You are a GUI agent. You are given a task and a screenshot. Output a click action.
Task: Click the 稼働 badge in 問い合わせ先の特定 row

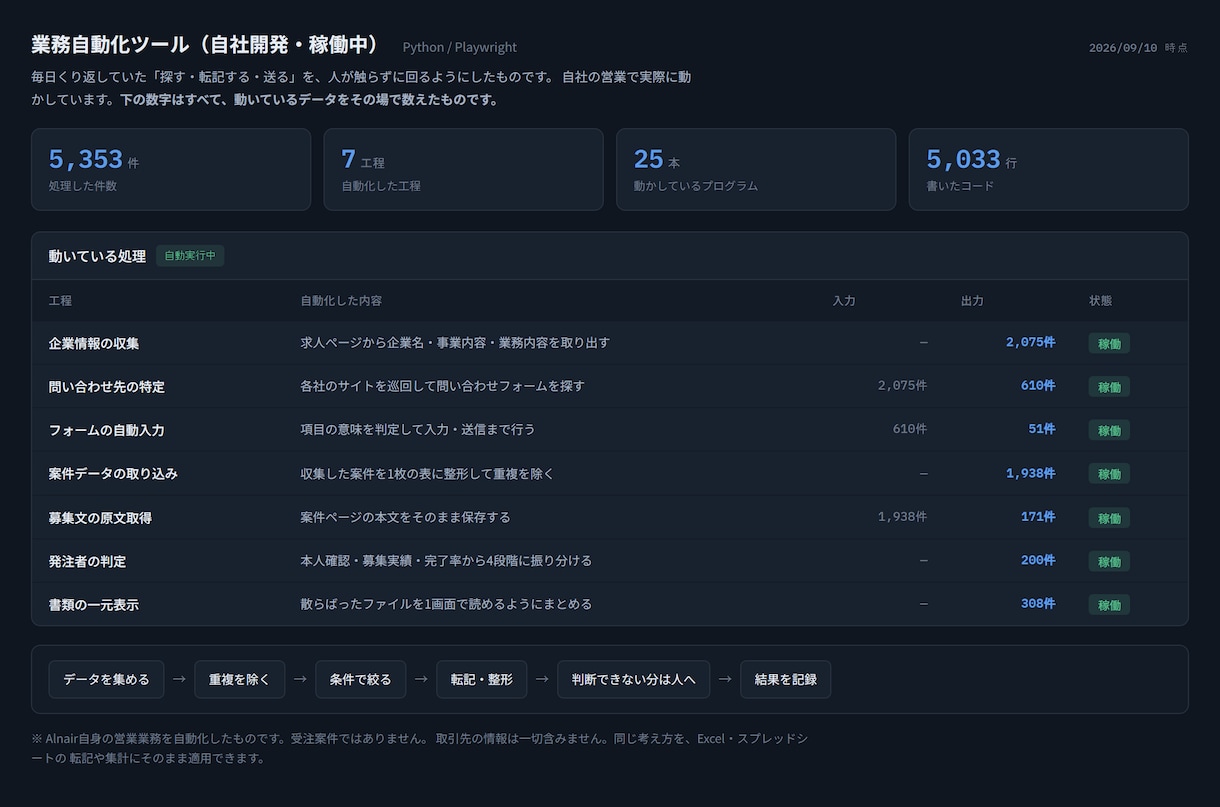click(1109, 386)
